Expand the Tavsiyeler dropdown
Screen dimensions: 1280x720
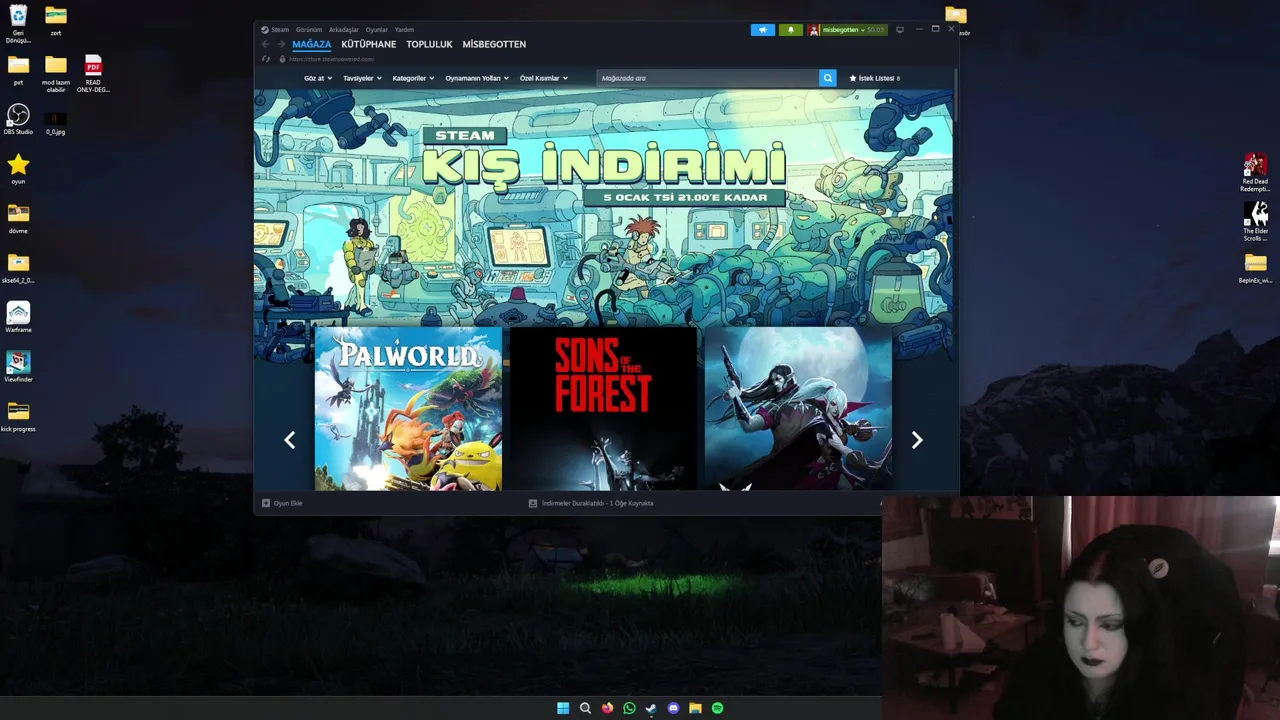point(362,78)
